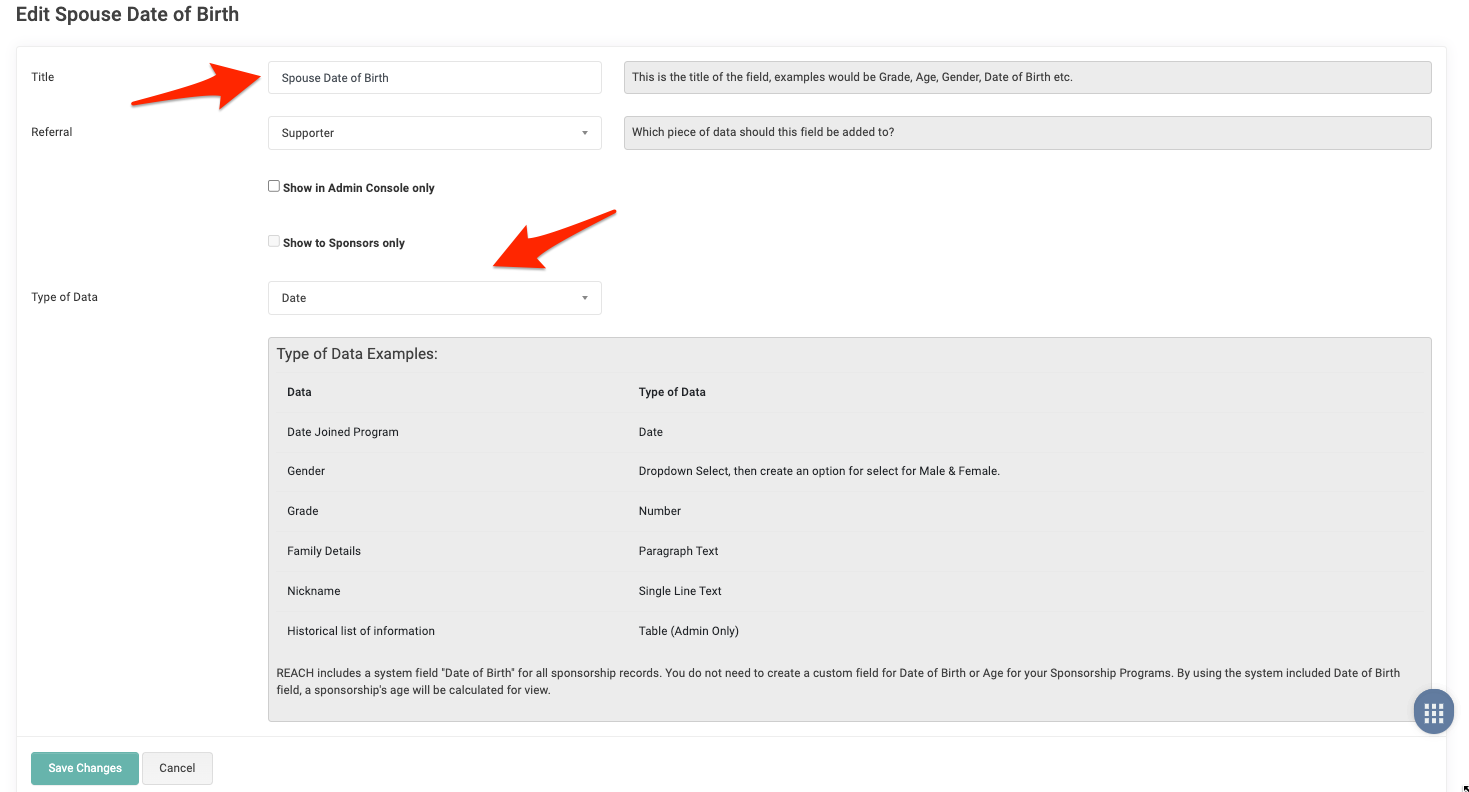
Task: Click the Title field help description box
Action: (x=1026, y=78)
